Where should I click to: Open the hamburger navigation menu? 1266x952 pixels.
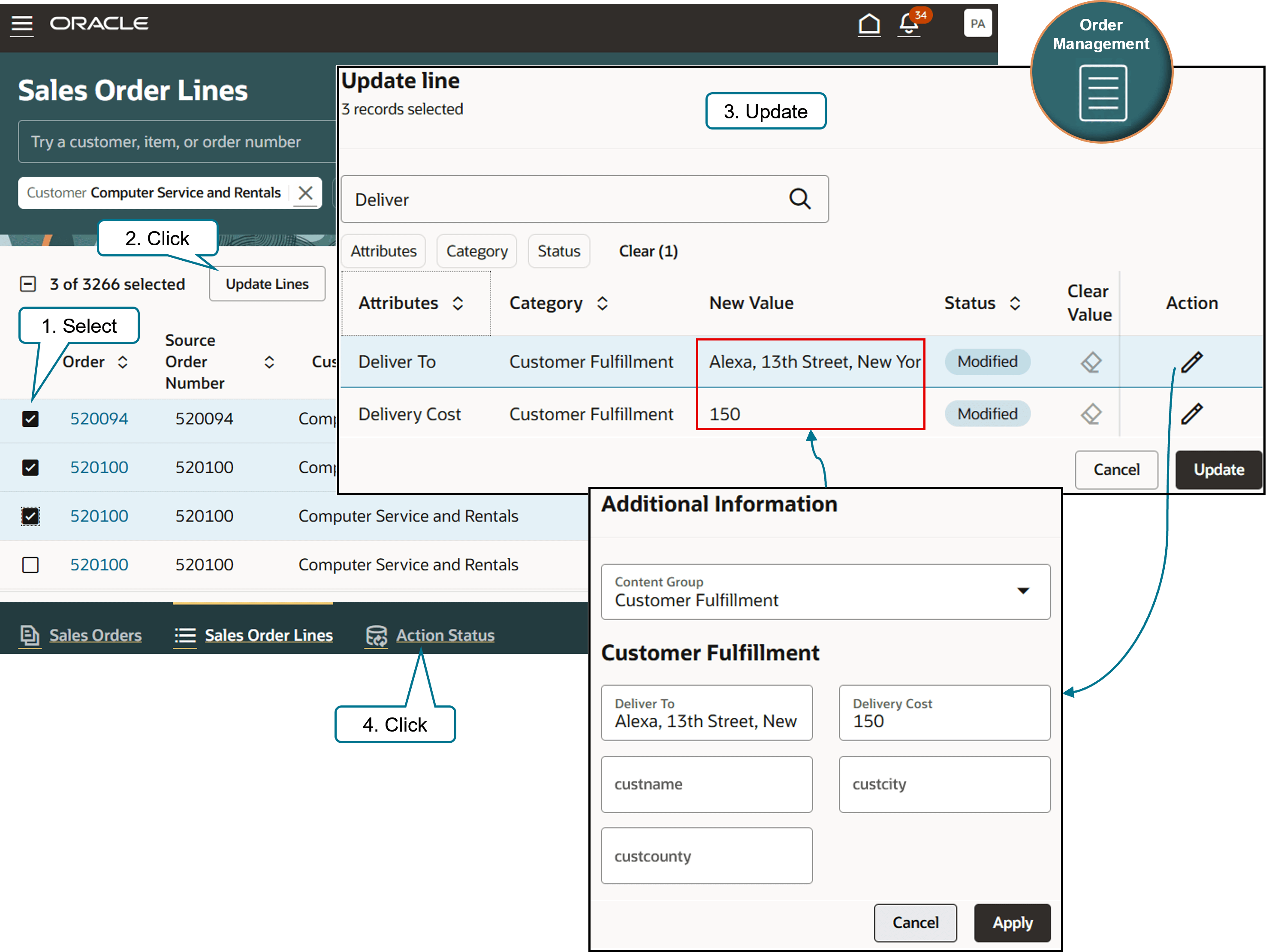tap(22, 25)
